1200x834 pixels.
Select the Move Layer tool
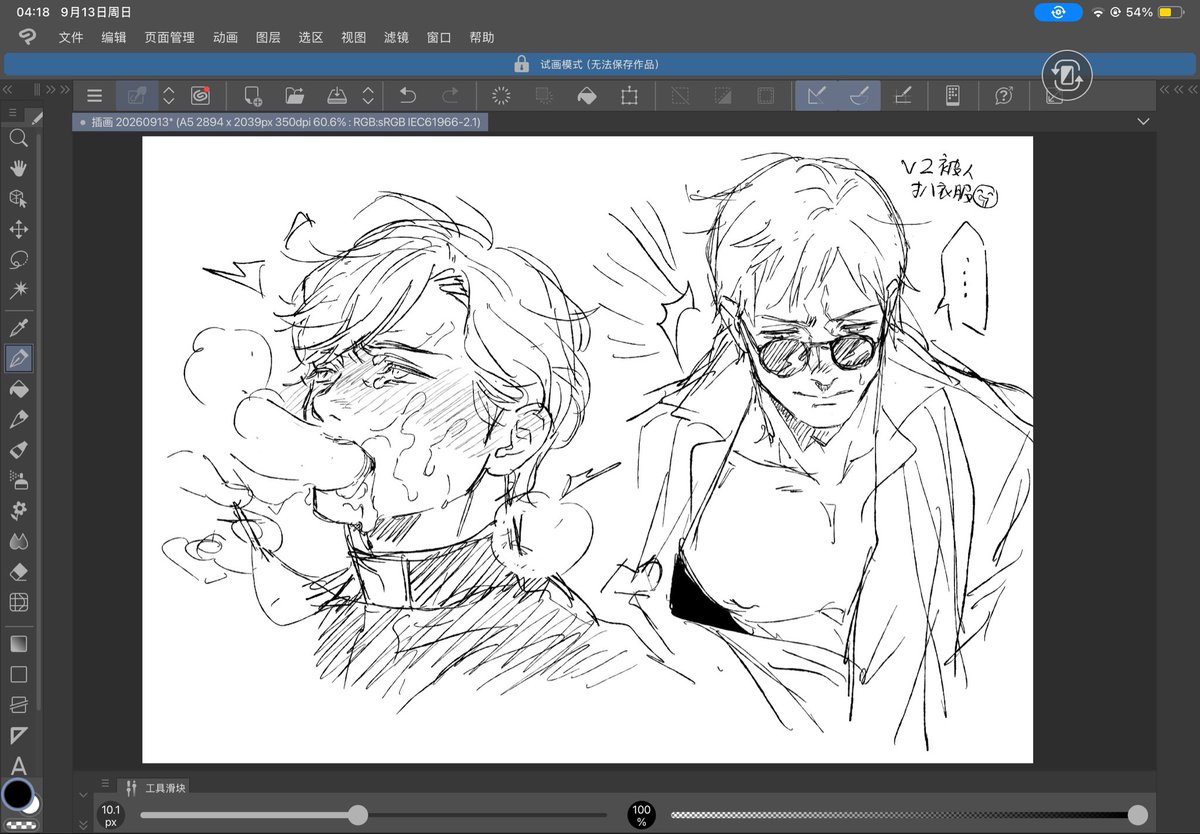(x=18, y=229)
